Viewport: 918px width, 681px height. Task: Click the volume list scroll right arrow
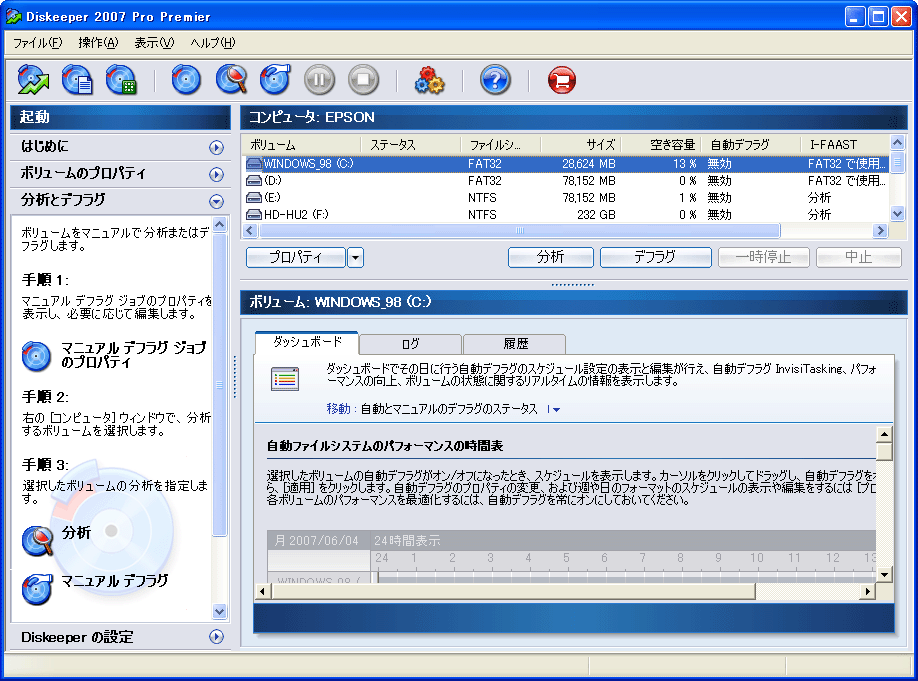click(x=880, y=231)
